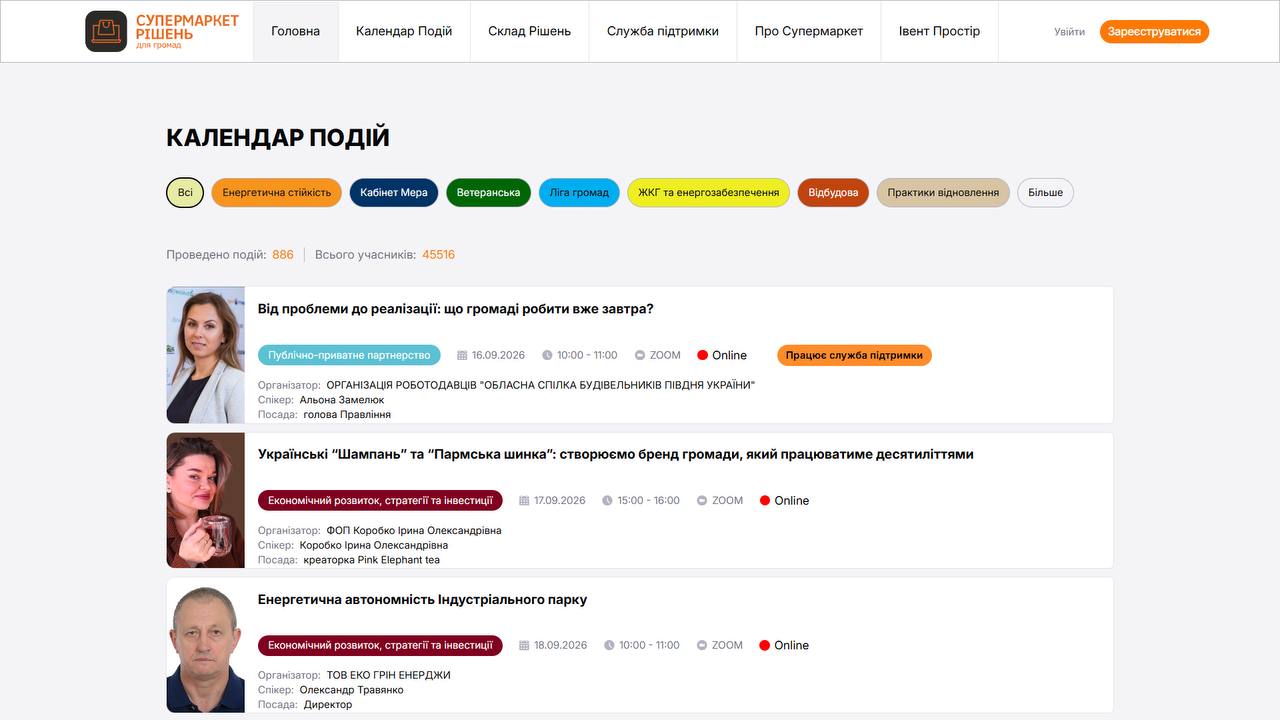Click the Публічно-приватне партнерство tag

click(x=349, y=355)
